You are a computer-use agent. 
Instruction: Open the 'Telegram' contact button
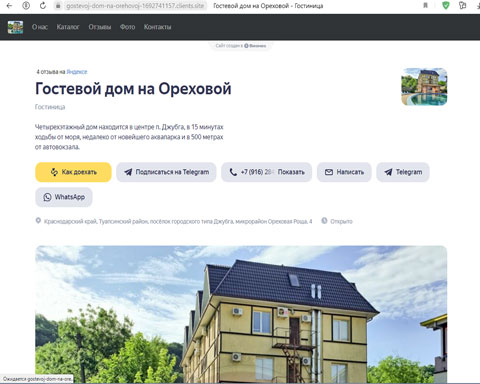point(403,172)
